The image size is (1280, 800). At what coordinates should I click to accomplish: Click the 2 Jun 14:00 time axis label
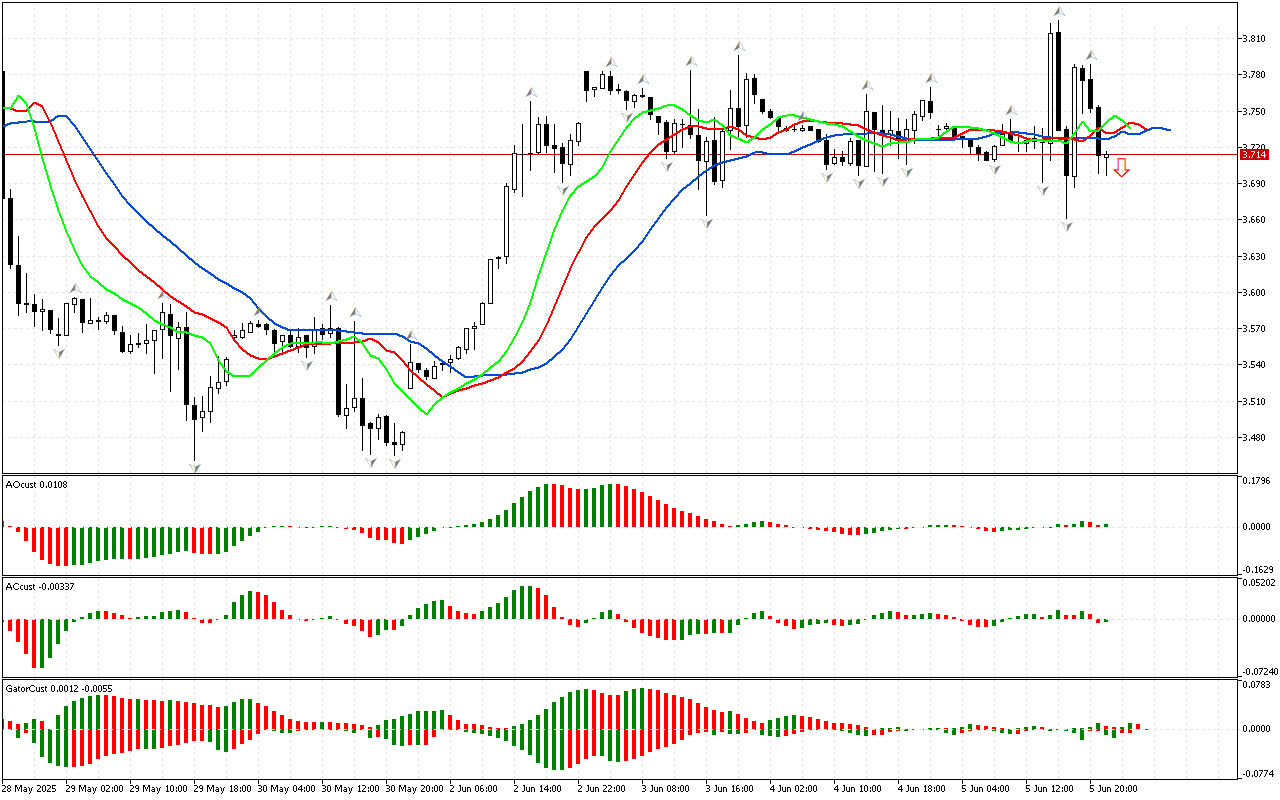coord(535,788)
